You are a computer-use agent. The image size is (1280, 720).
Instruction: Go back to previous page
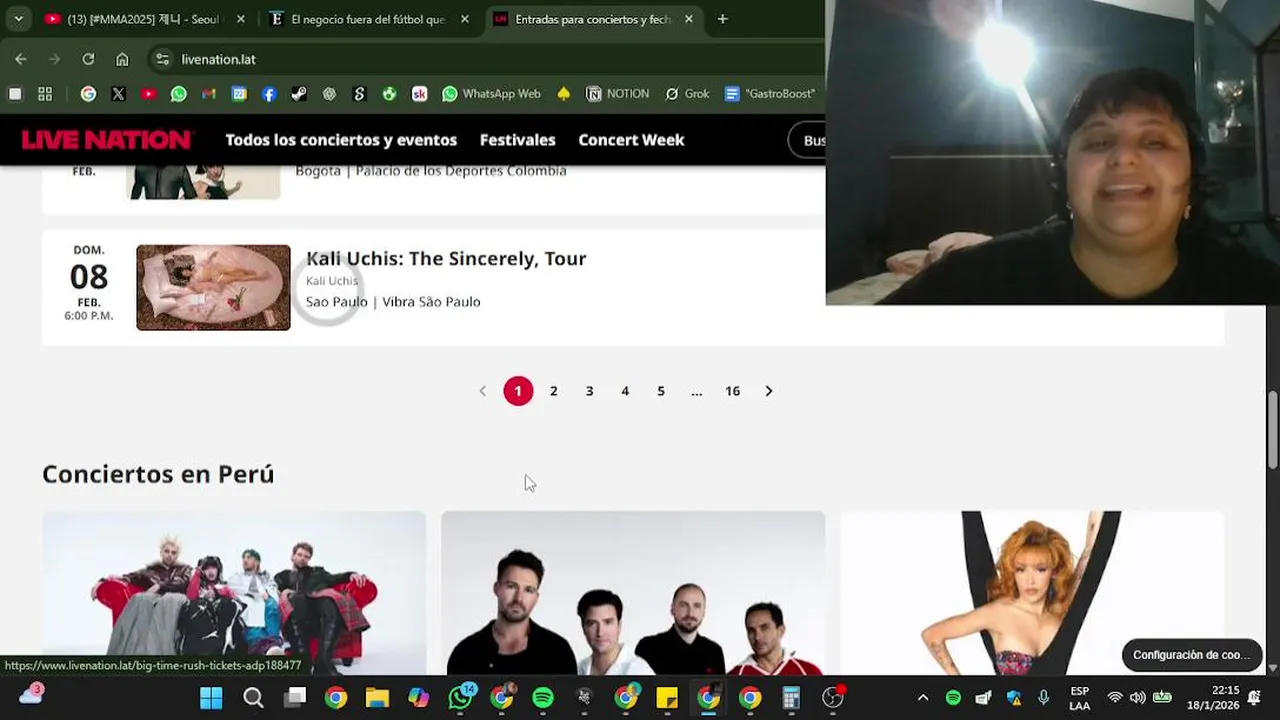[21, 59]
